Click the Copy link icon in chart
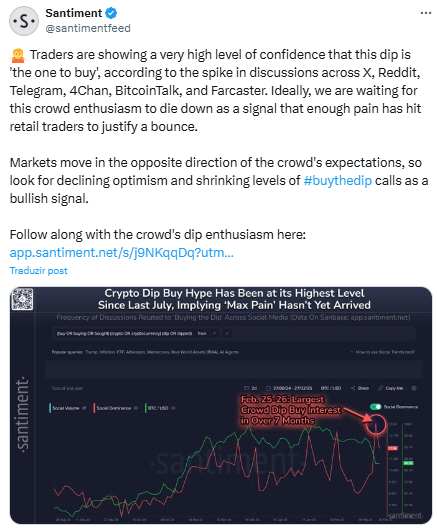The width and height of the screenshot is (437, 528). tap(380, 388)
